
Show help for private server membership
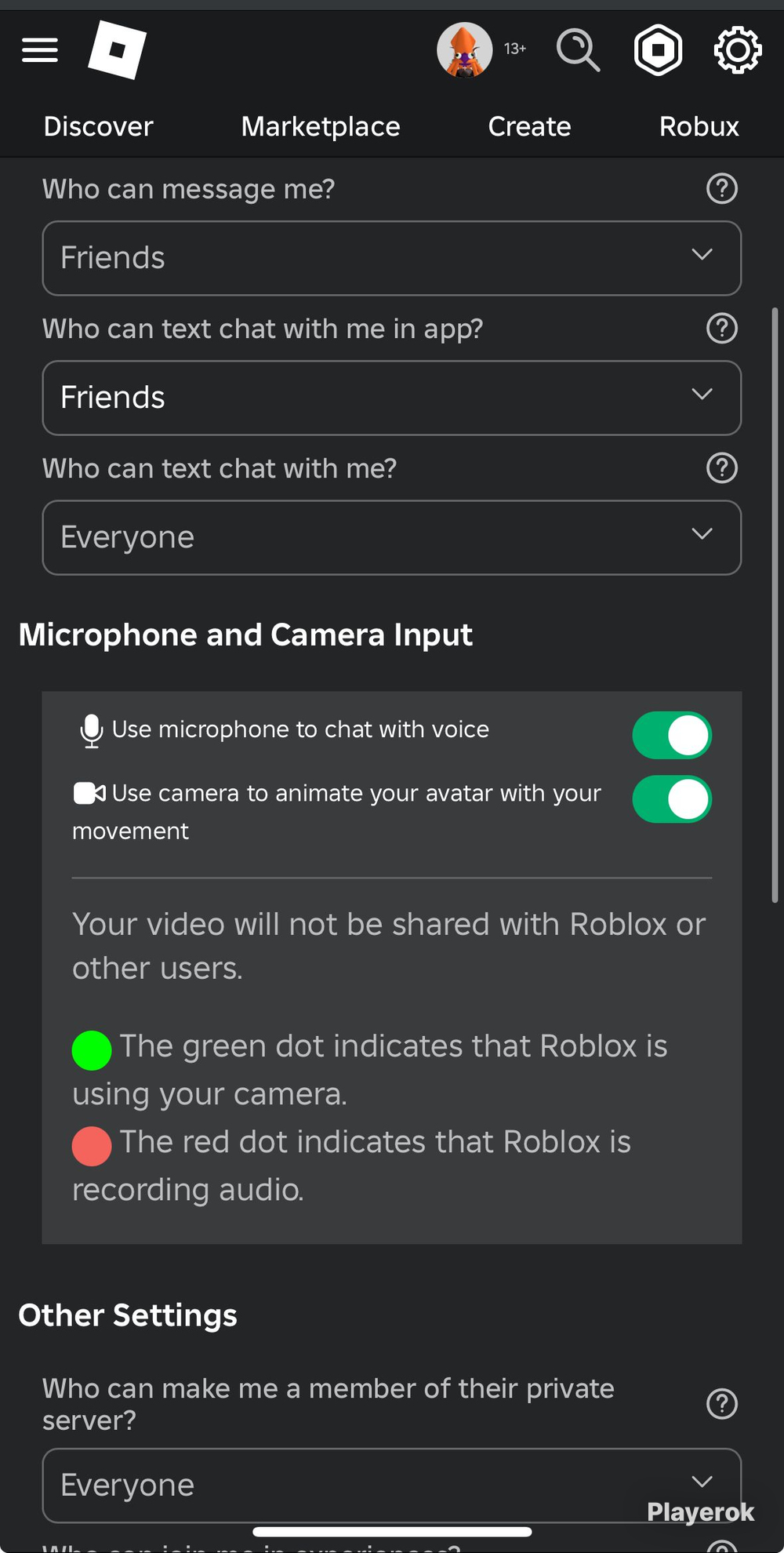pyautogui.click(x=722, y=1403)
